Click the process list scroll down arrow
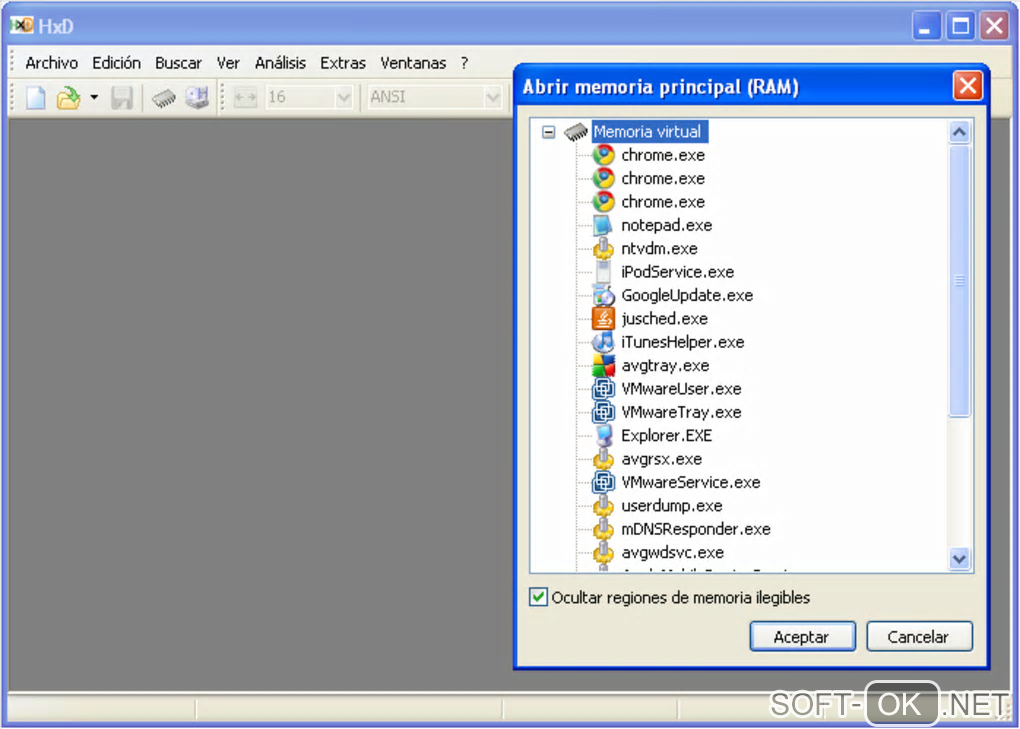Image resolution: width=1020 pixels, height=729 pixels. [960, 559]
